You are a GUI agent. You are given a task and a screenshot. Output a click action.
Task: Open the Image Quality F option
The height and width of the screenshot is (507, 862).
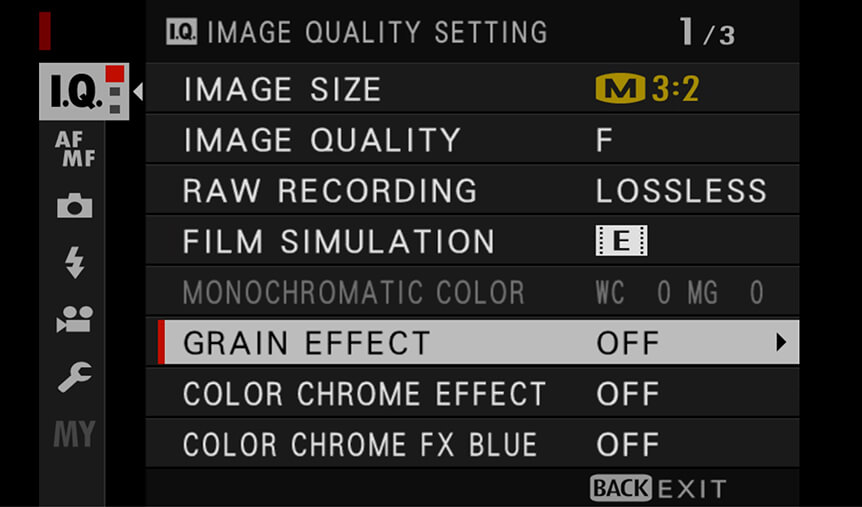pyautogui.click(x=604, y=140)
